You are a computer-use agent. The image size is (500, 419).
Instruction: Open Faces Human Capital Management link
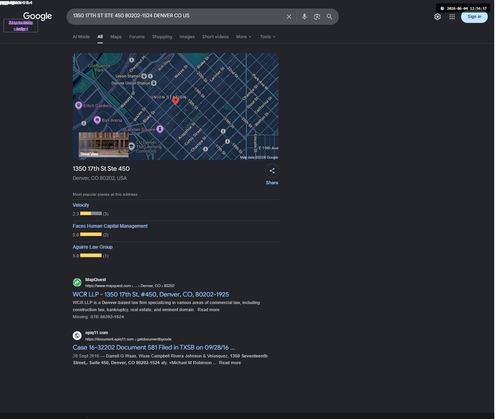coord(110,226)
